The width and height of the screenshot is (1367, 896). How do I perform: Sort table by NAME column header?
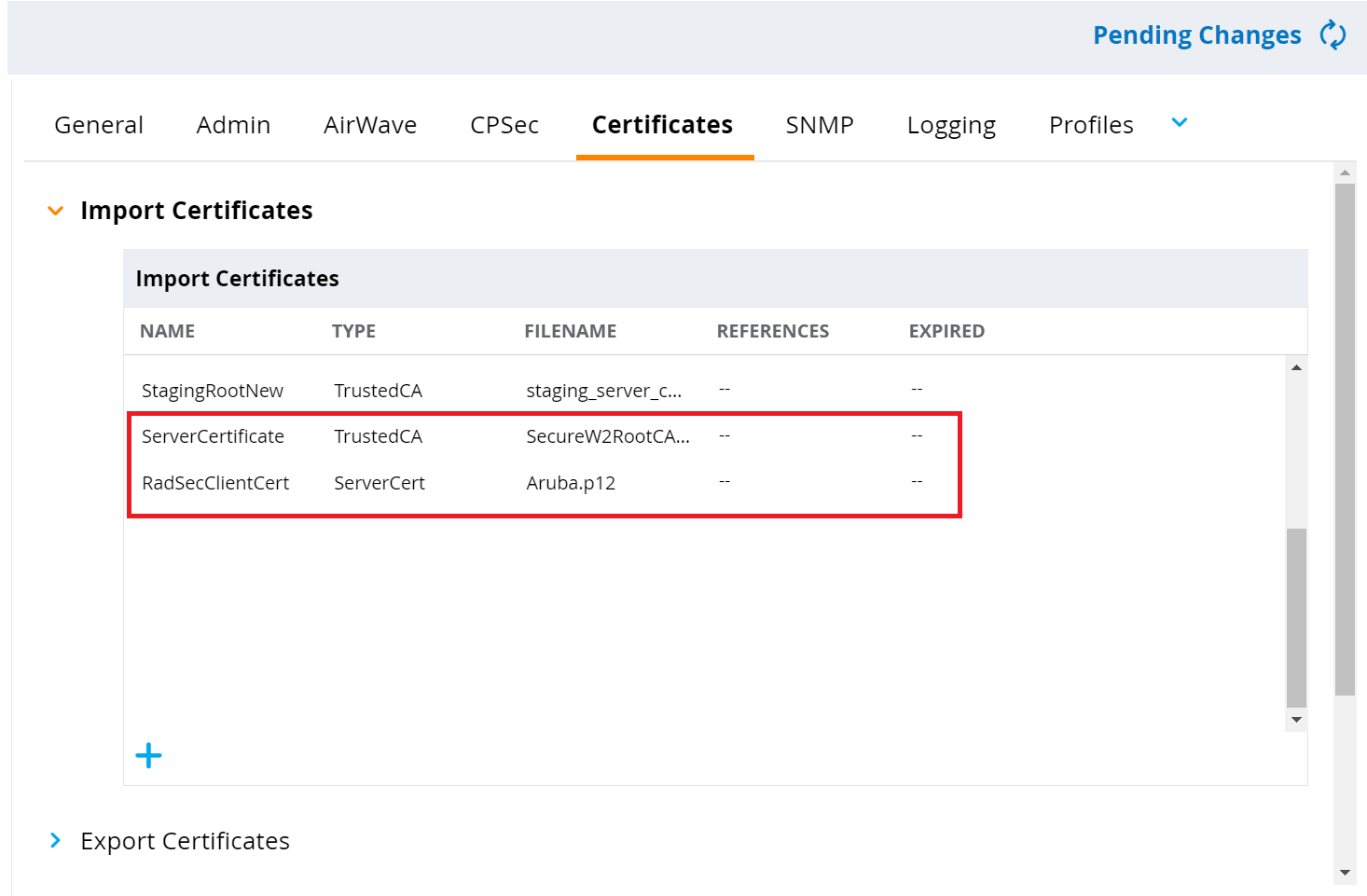pos(168,331)
